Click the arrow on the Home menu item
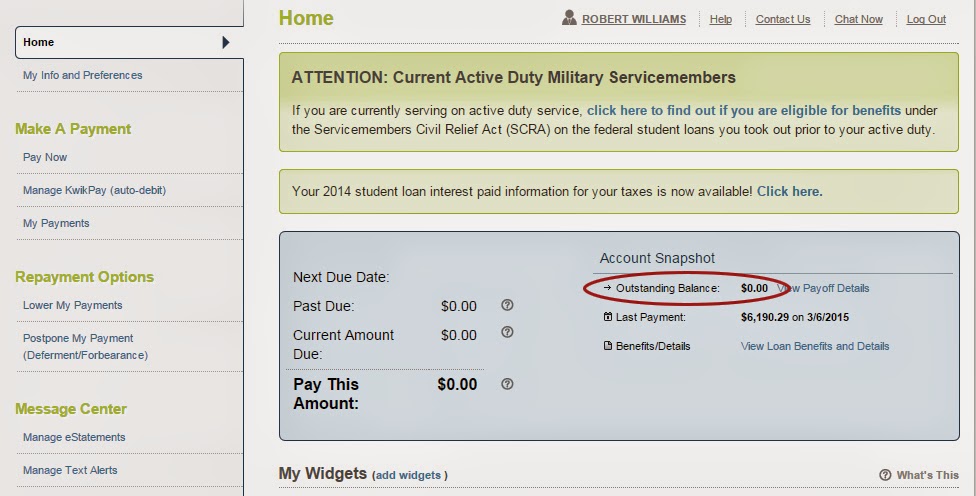 (x=226, y=42)
